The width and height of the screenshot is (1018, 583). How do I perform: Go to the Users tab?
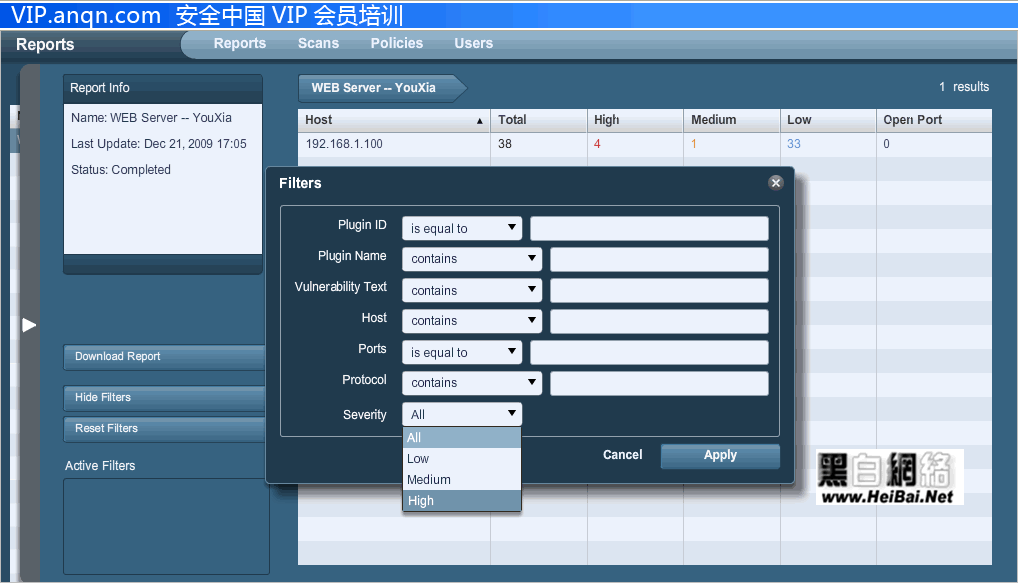coord(473,43)
